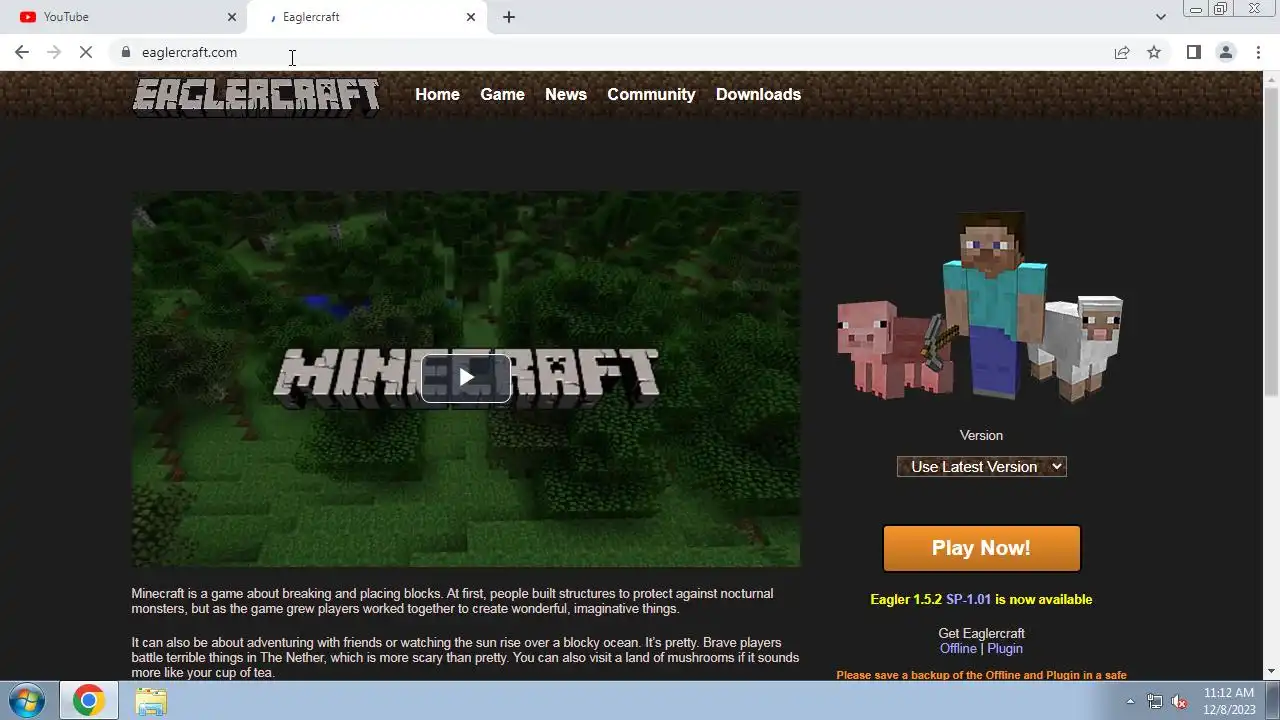This screenshot has width=1280, height=720.
Task: Open a new tab
Action: click(509, 17)
